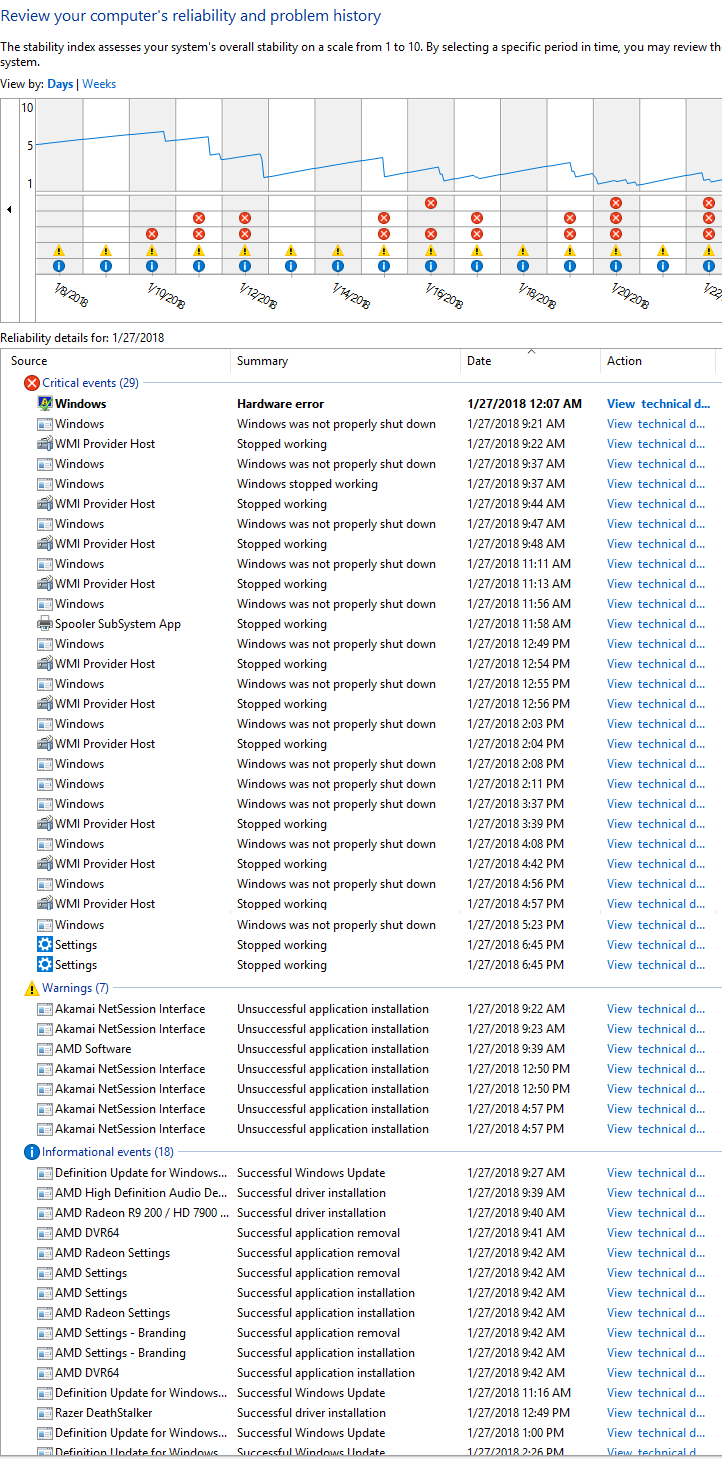
Task: Select the stability graph area above 1/20/2018
Action: click(x=616, y=145)
